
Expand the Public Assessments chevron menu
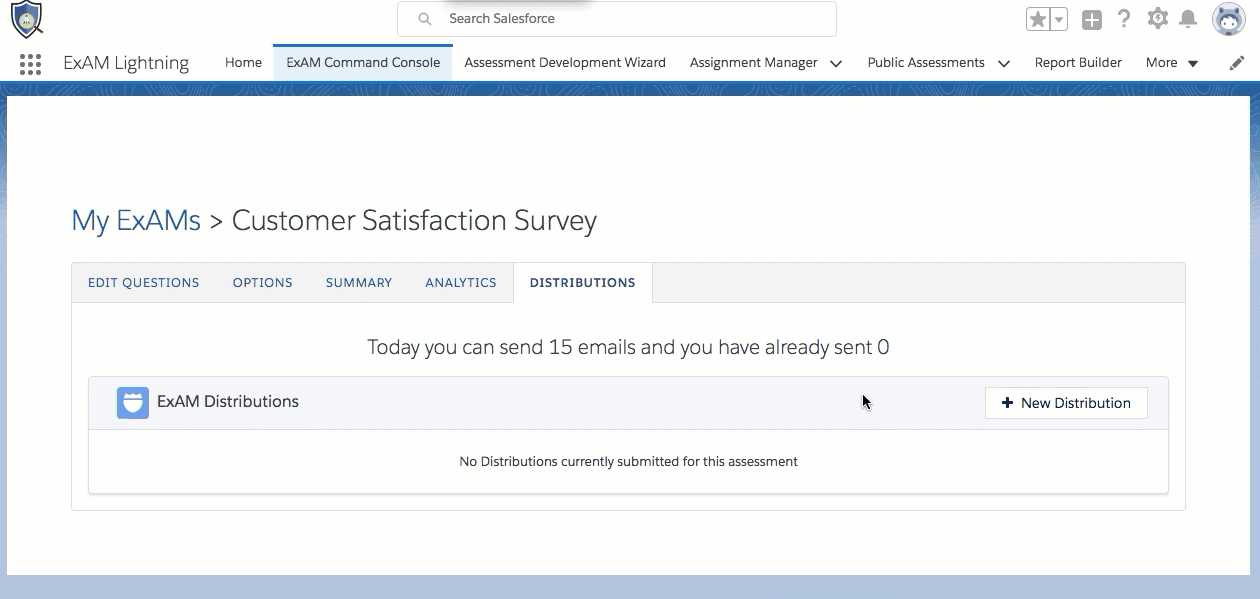click(x=1004, y=63)
